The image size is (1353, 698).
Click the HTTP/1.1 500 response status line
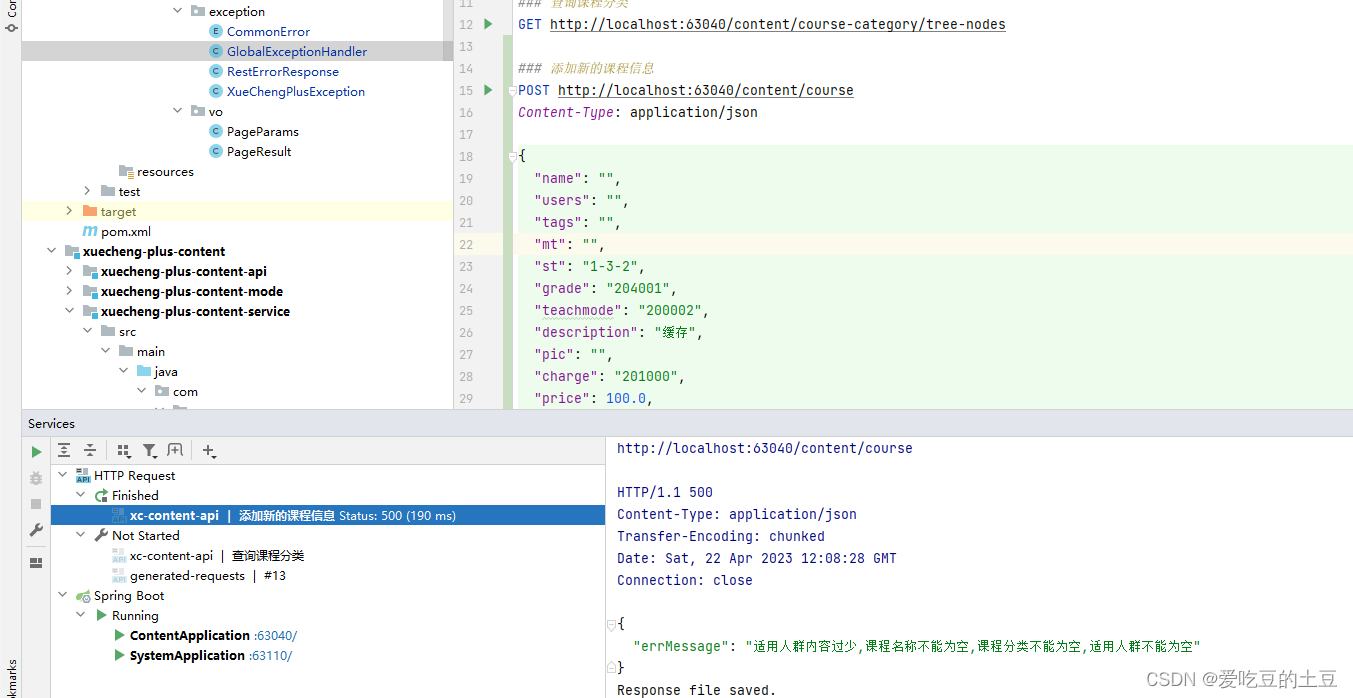click(x=665, y=493)
